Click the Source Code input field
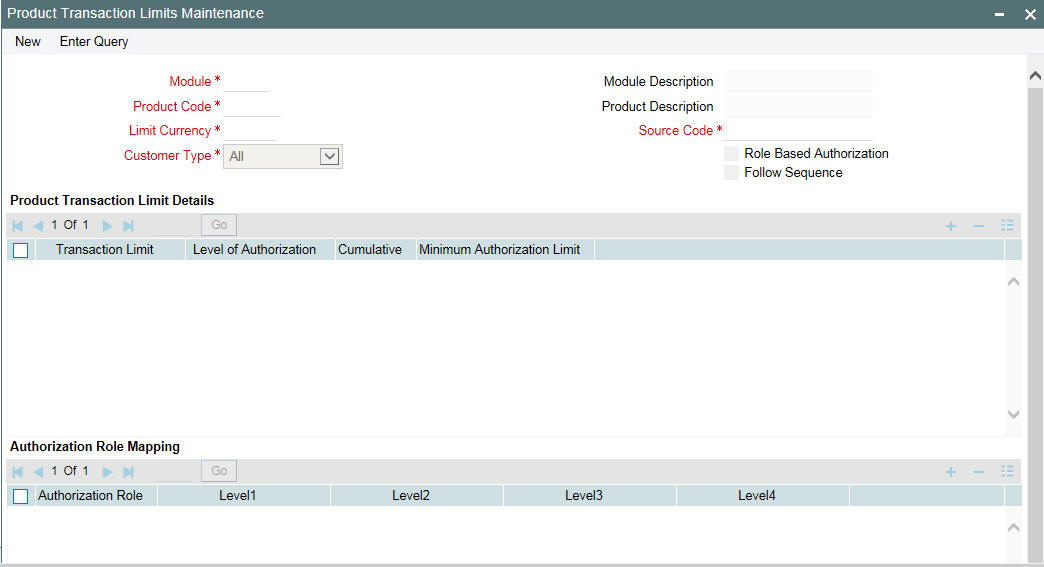This screenshot has width=1044, height=567. click(799, 130)
